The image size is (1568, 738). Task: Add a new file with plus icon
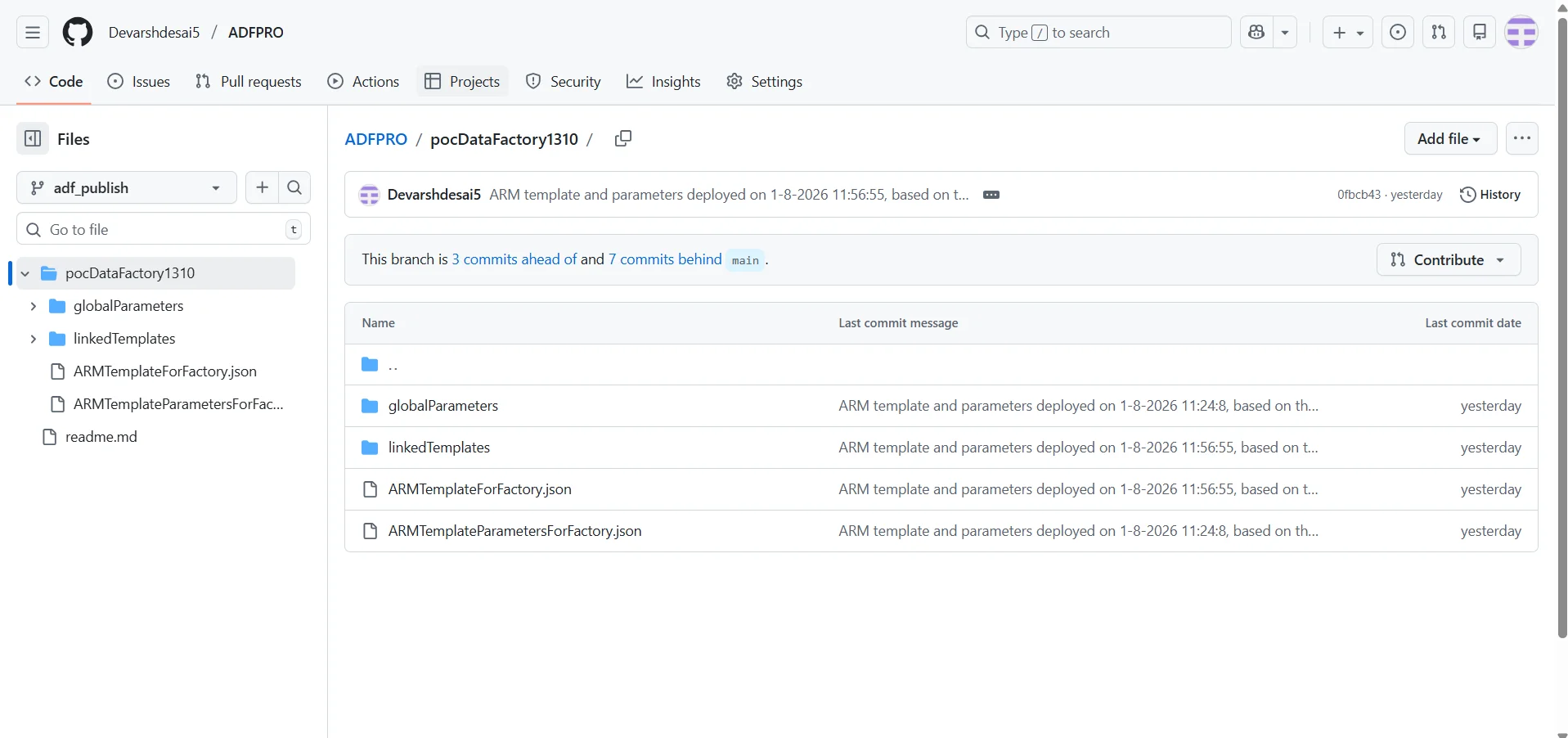262,188
